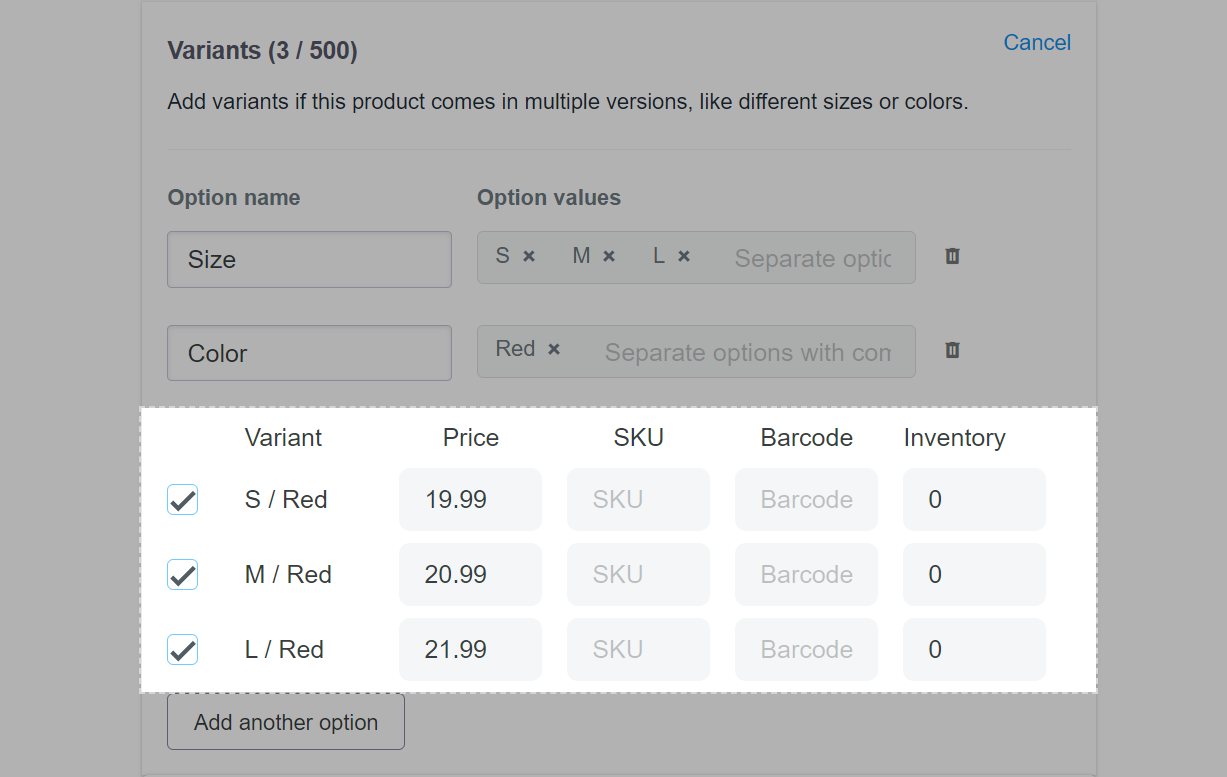Image resolution: width=1227 pixels, height=777 pixels.
Task: Focus the Color option name field
Action: click(309, 353)
